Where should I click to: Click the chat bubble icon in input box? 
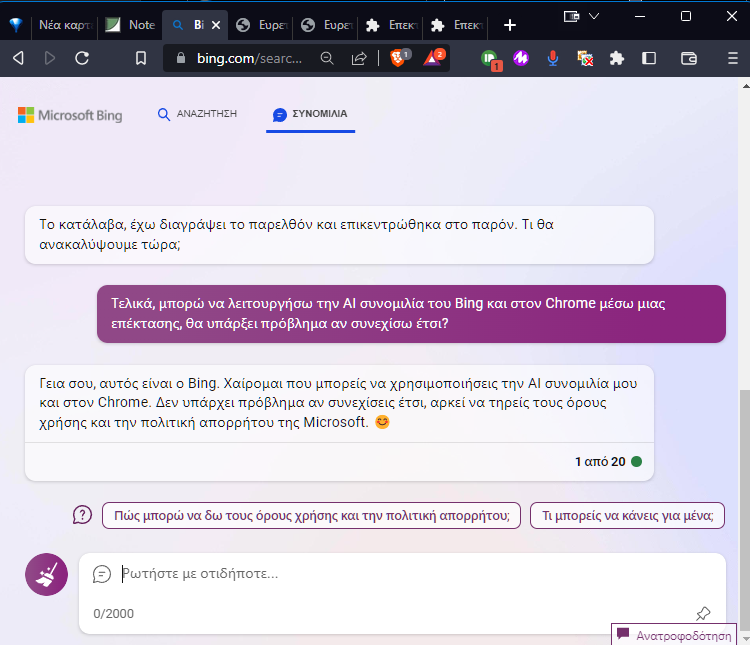click(102, 574)
